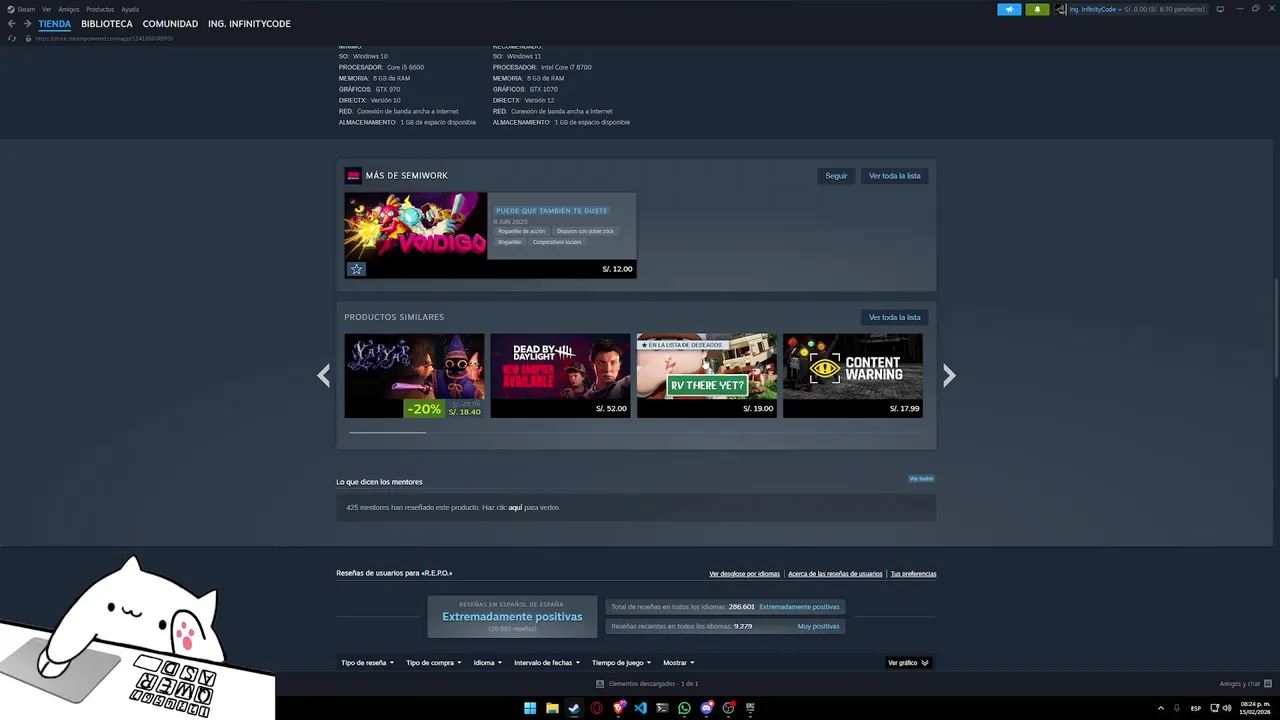Switch to the TIENDA tab
Viewport: 1280px width, 720px height.
[55, 24]
